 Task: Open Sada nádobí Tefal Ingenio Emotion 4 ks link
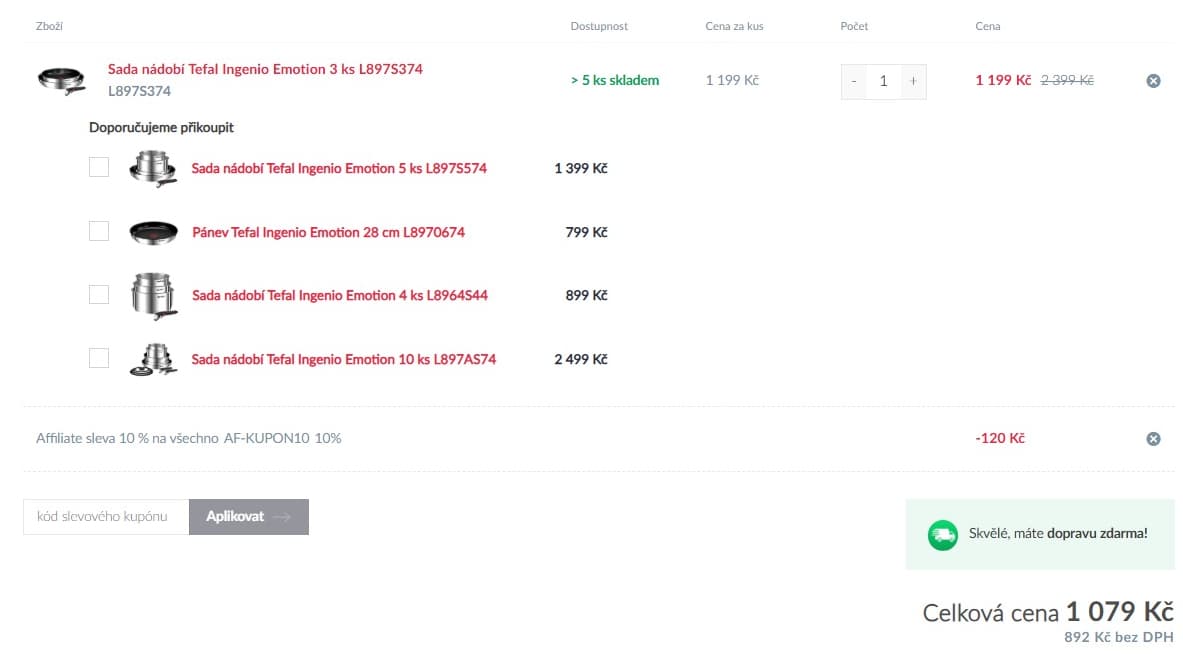point(340,296)
